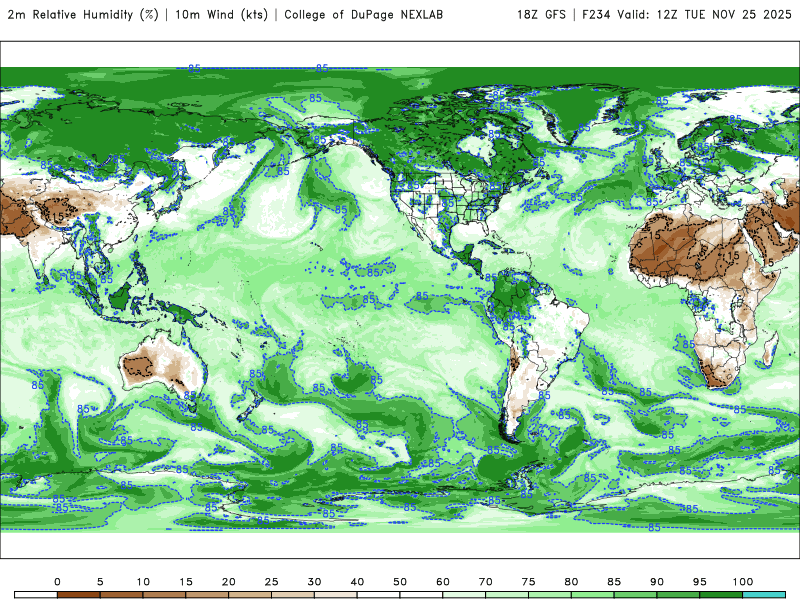Click the legend value "60"

point(443,582)
